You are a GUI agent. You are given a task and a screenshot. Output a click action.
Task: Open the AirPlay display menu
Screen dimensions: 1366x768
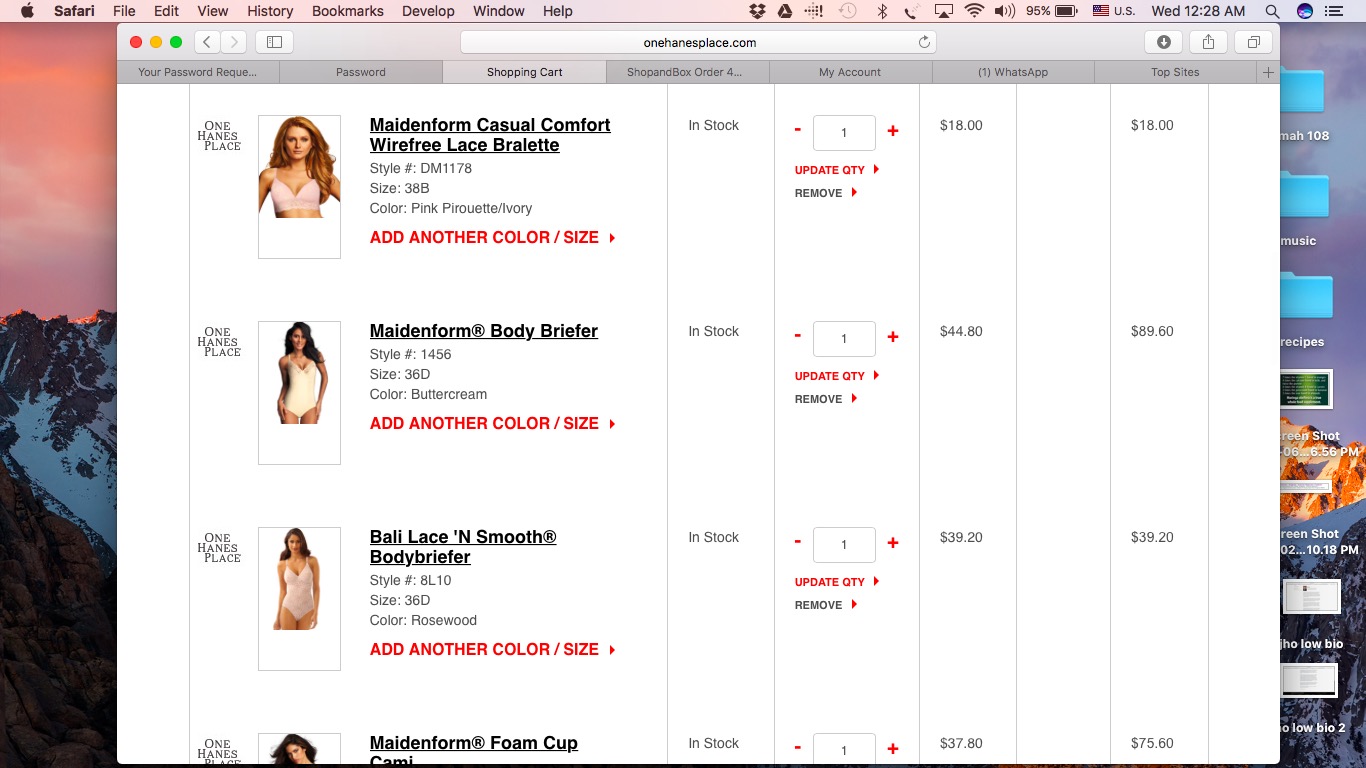click(943, 11)
